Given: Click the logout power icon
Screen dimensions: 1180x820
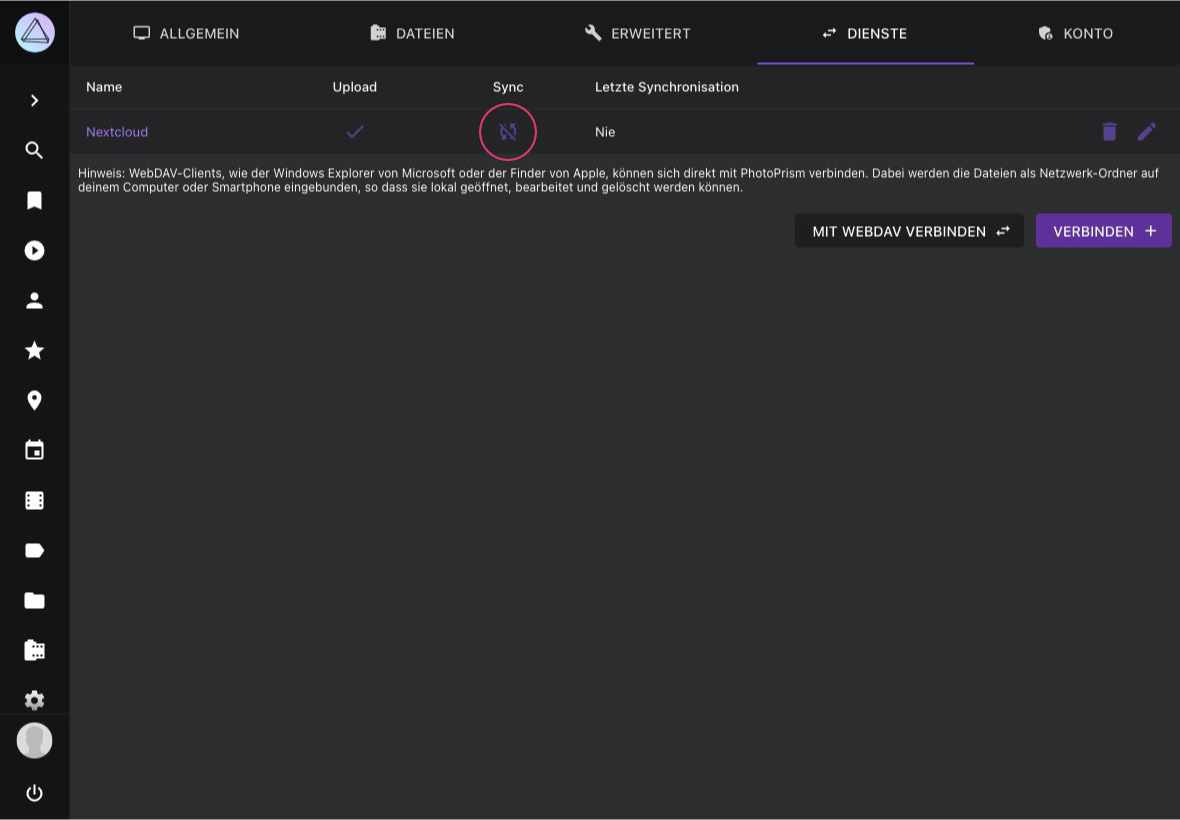Looking at the screenshot, I should point(35,793).
